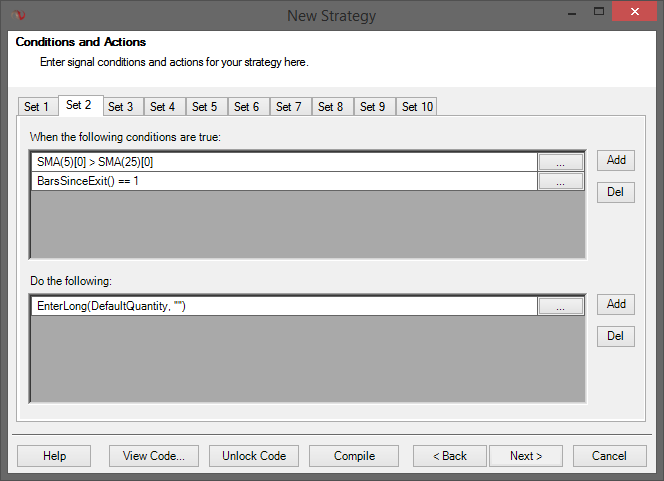Viewport: 664px width, 481px height.
Task: Proceed with the Next button
Action: tap(525, 456)
